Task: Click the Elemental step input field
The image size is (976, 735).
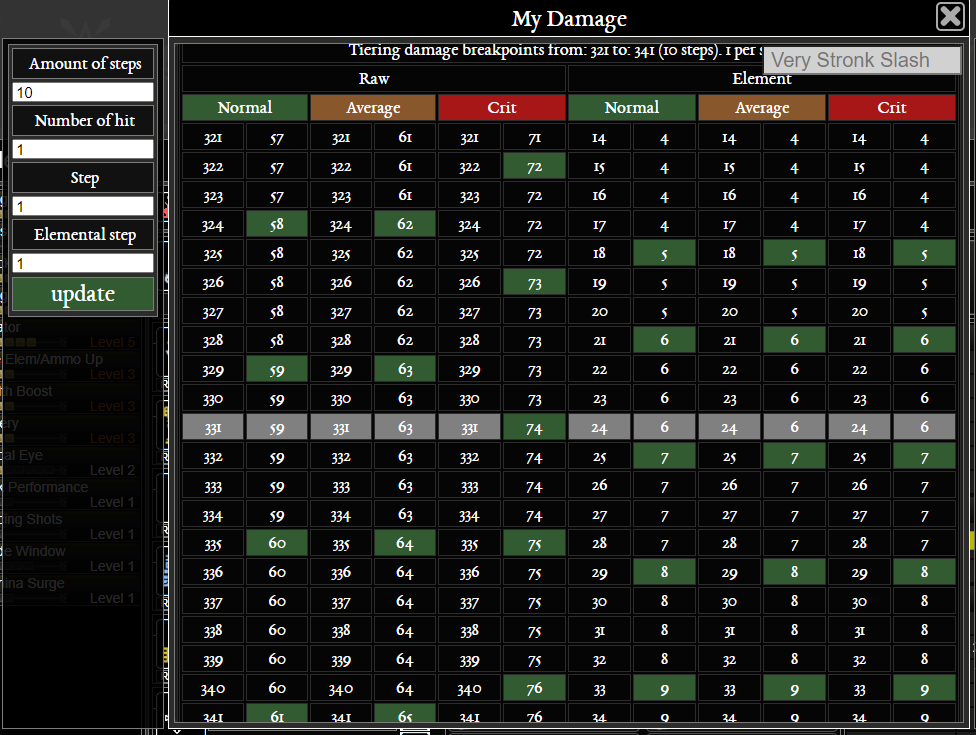Action: pos(83,263)
